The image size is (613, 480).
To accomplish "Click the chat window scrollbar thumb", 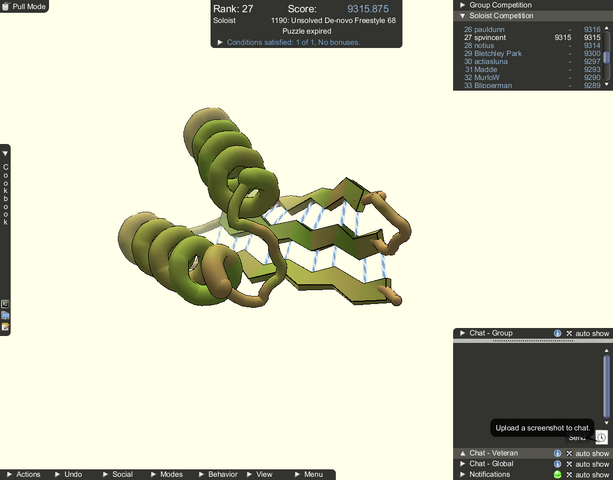I will [607, 386].
